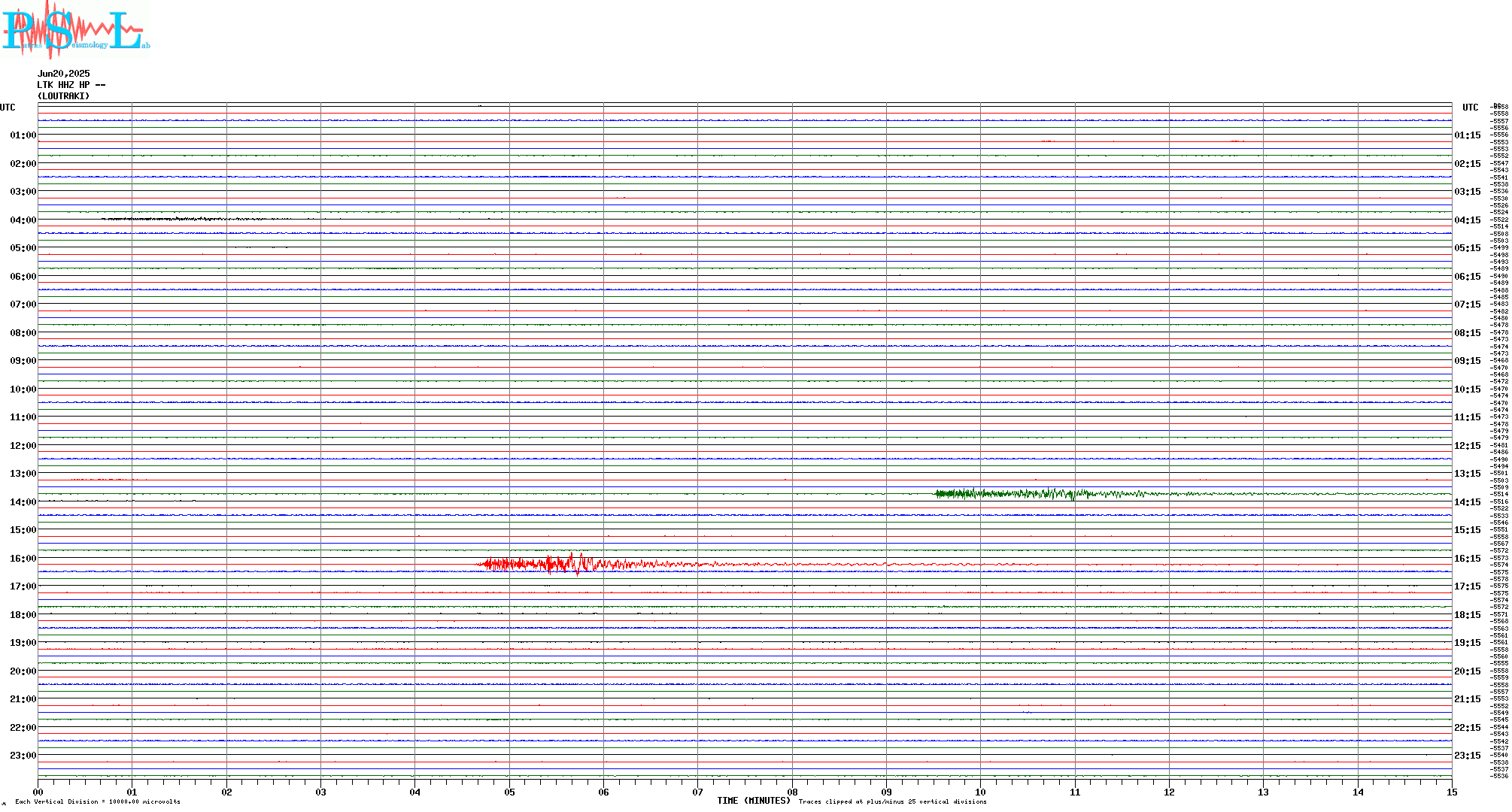Click the station line LTK HHZ HP --

pyautogui.click(x=71, y=85)
